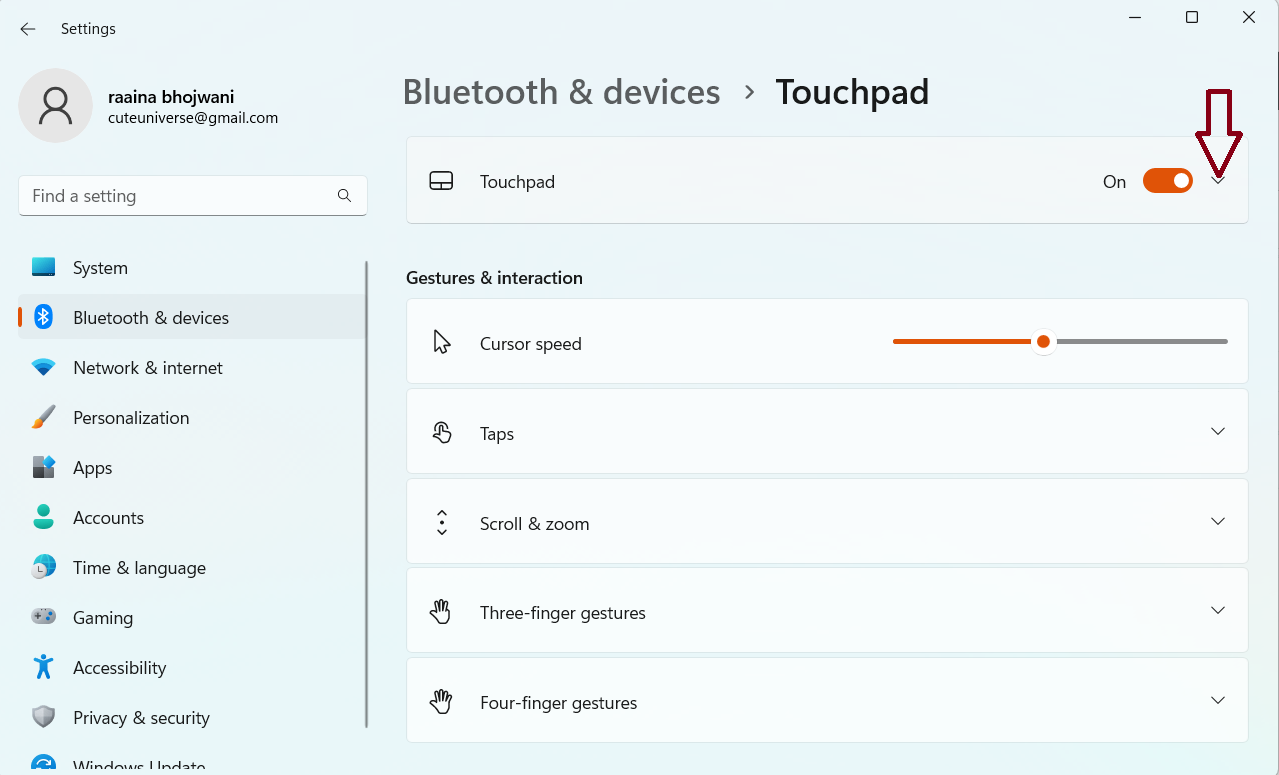Screen dimensions: 1279x775
Task: Expand the Taps section
Action: (1217, 431)
